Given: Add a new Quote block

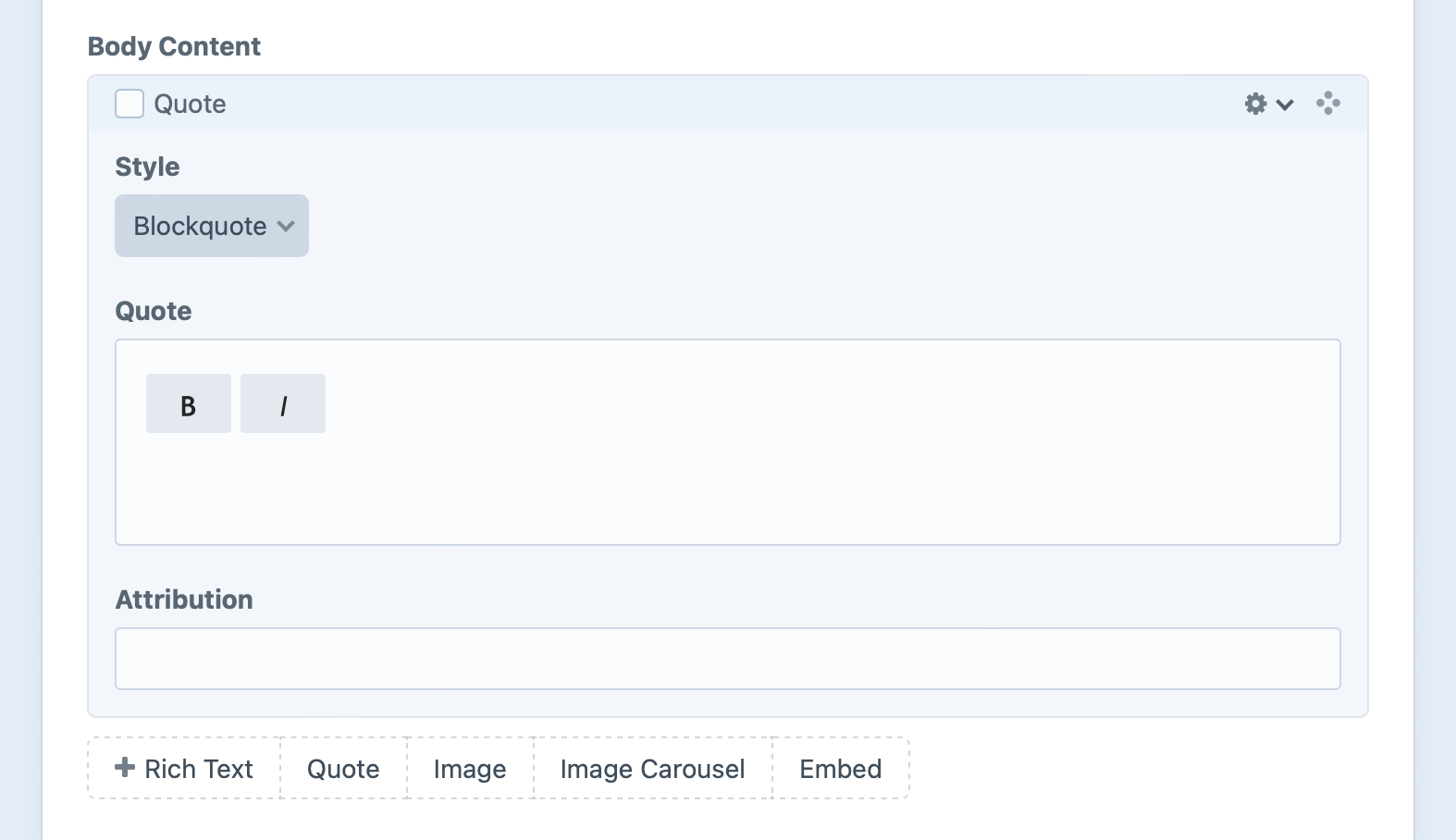Looking at the screenshot, I should tap(342, 768).
